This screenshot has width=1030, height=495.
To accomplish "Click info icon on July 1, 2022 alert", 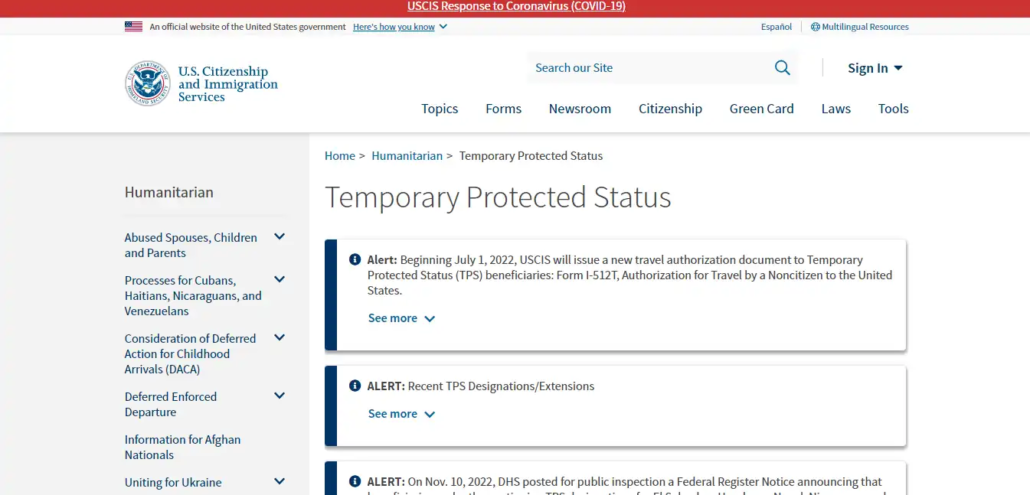I will [x=355, y=259].
